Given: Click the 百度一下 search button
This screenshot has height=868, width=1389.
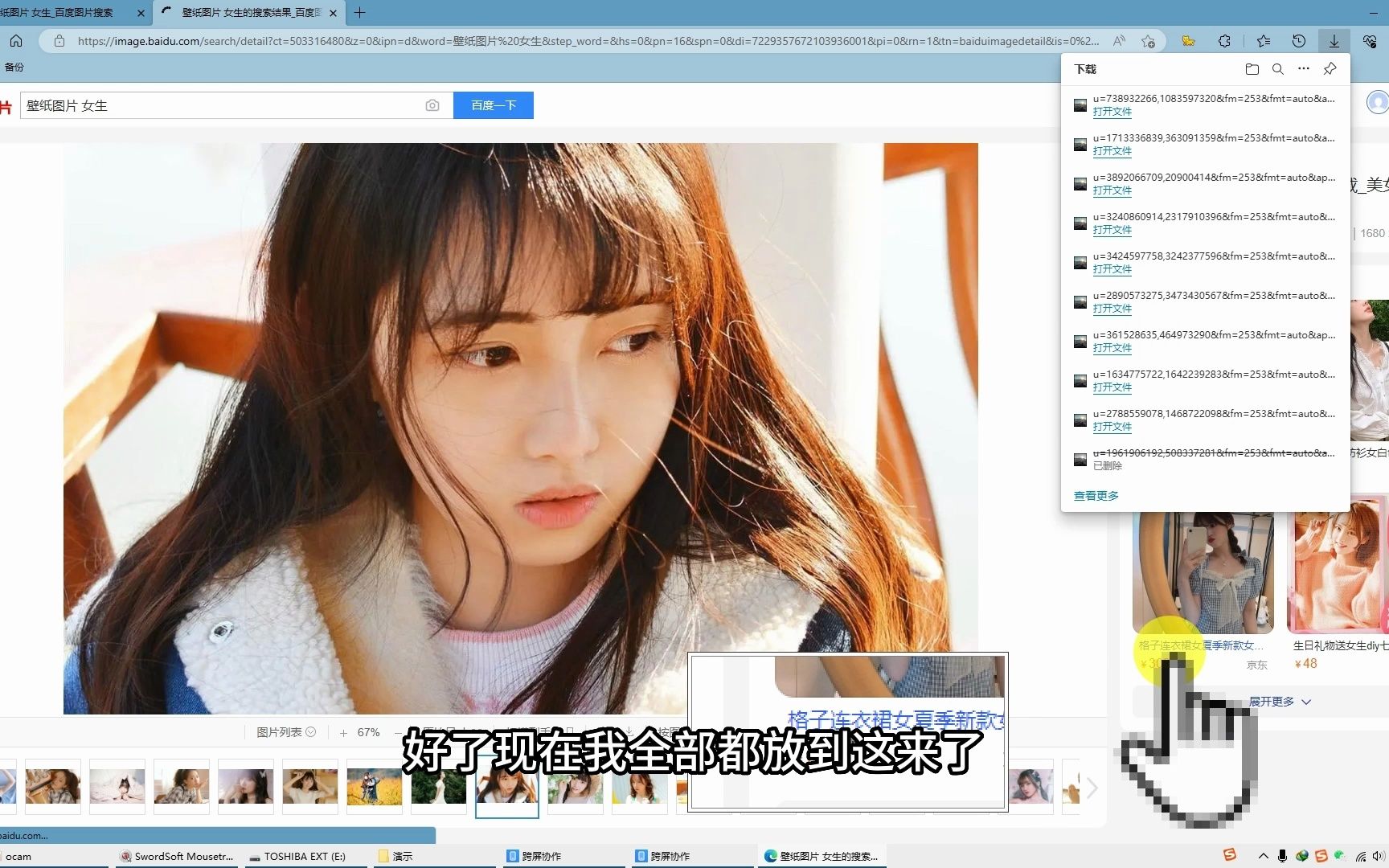Looking at the screenshot, I should coord(493,105).
